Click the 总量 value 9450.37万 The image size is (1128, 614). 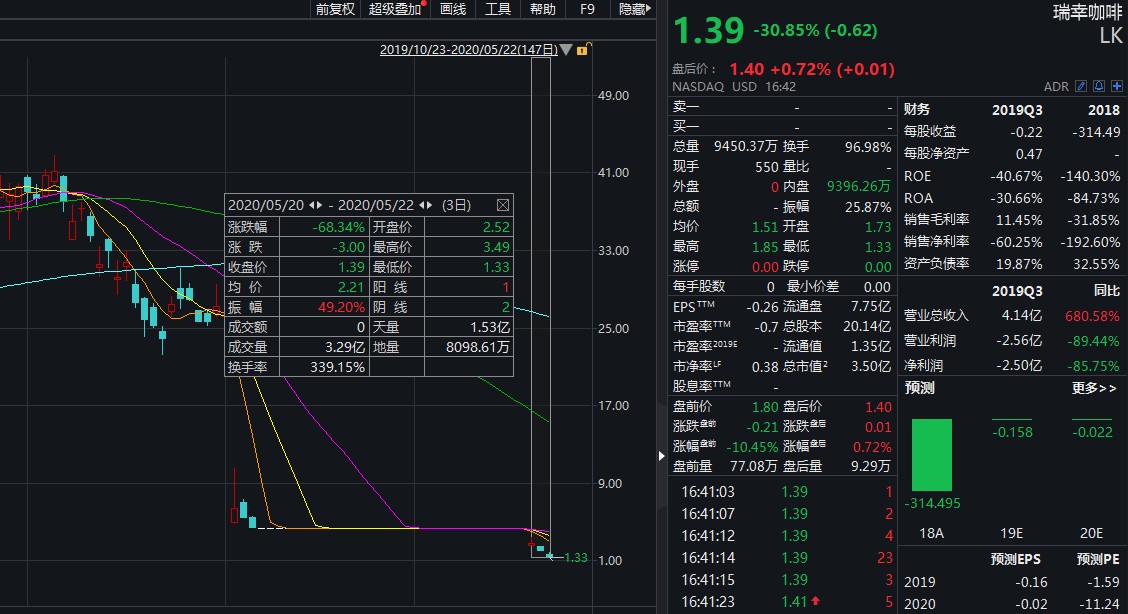point(745,147)
